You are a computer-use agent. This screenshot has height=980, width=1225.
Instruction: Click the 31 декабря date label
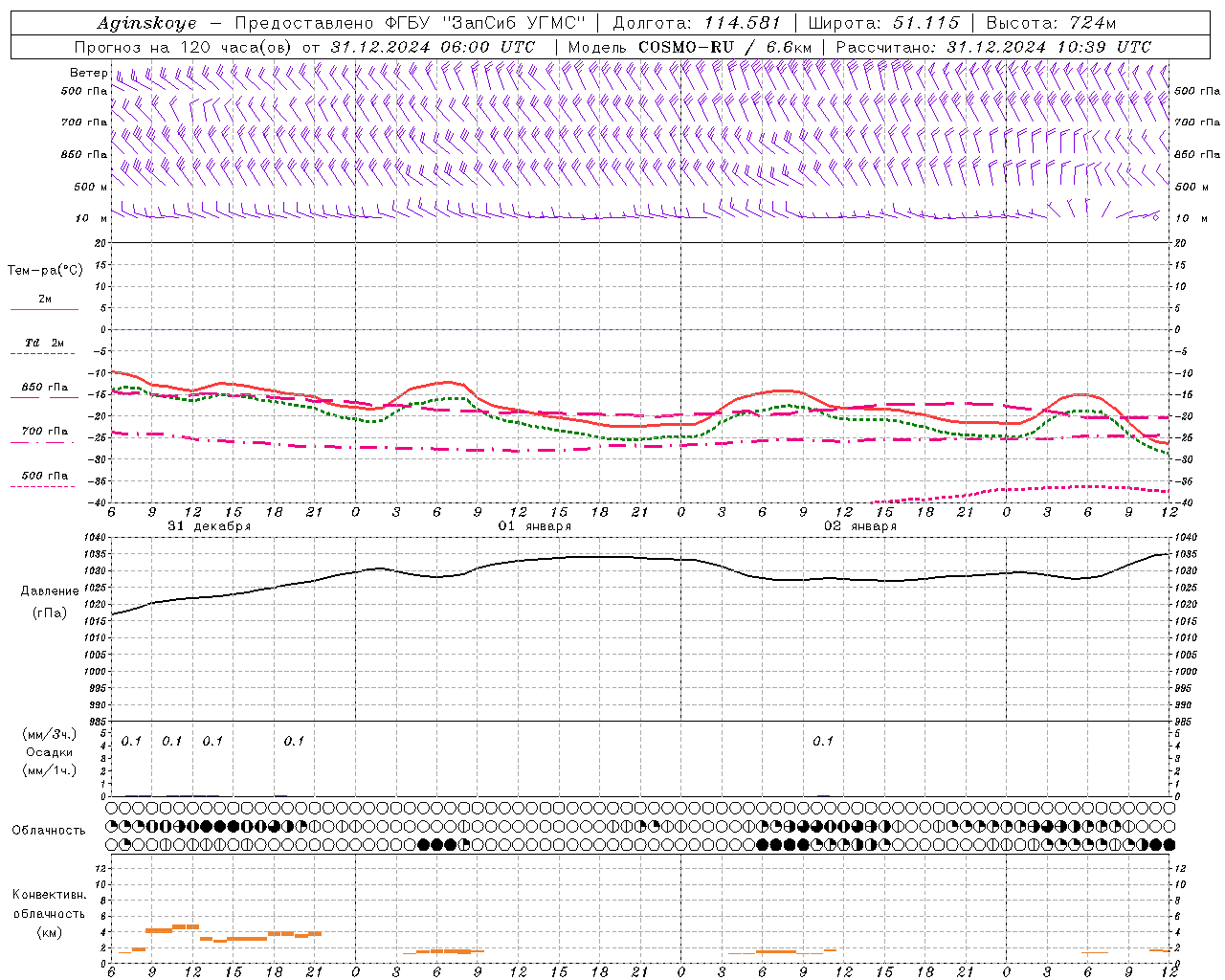click(209, 526)
